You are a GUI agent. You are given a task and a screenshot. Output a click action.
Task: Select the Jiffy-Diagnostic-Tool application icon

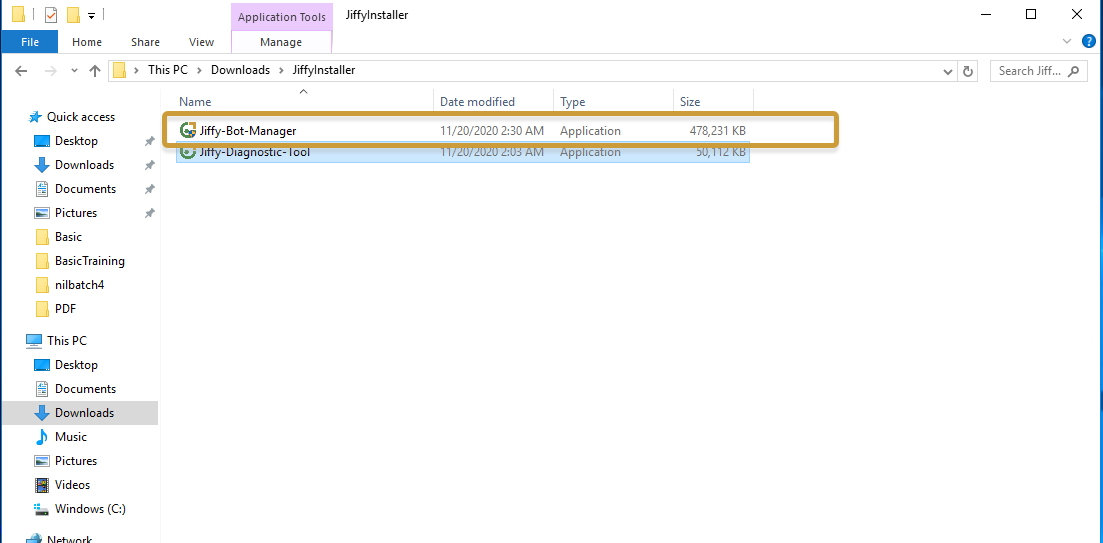pos(187,152)
